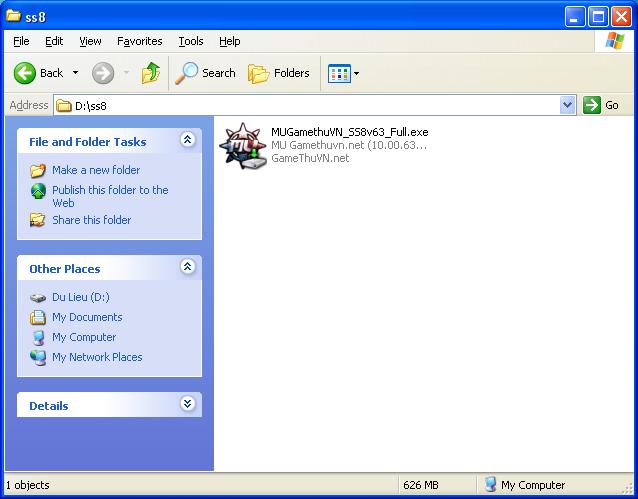
Task: Select the MU installer file icon
Action: click(x=243, y=146)
